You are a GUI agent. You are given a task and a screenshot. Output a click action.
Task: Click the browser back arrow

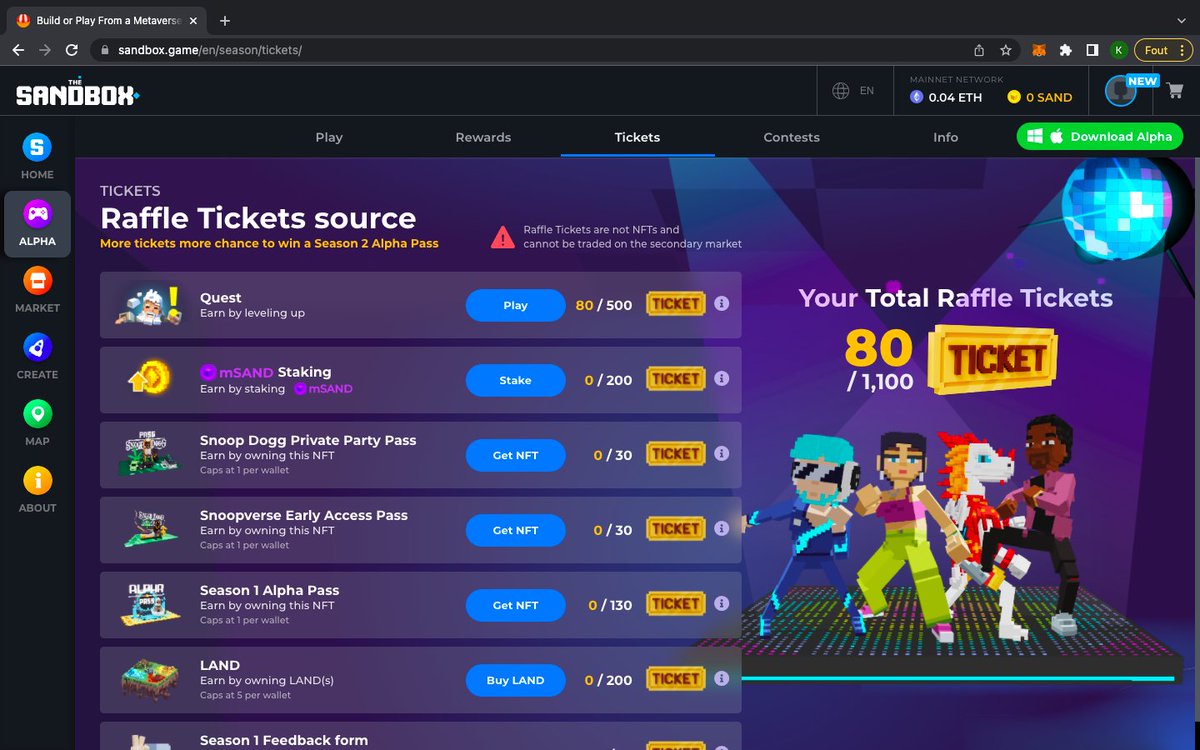18,50
